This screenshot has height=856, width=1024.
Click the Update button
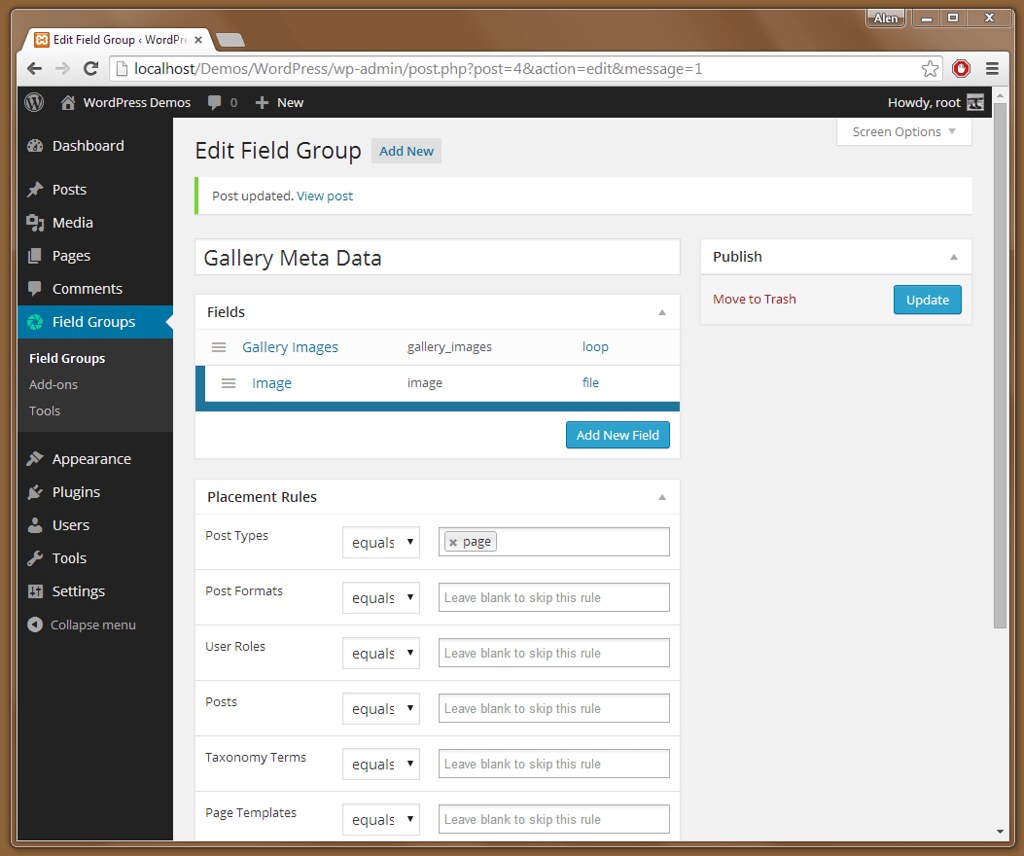click(927, 300)
